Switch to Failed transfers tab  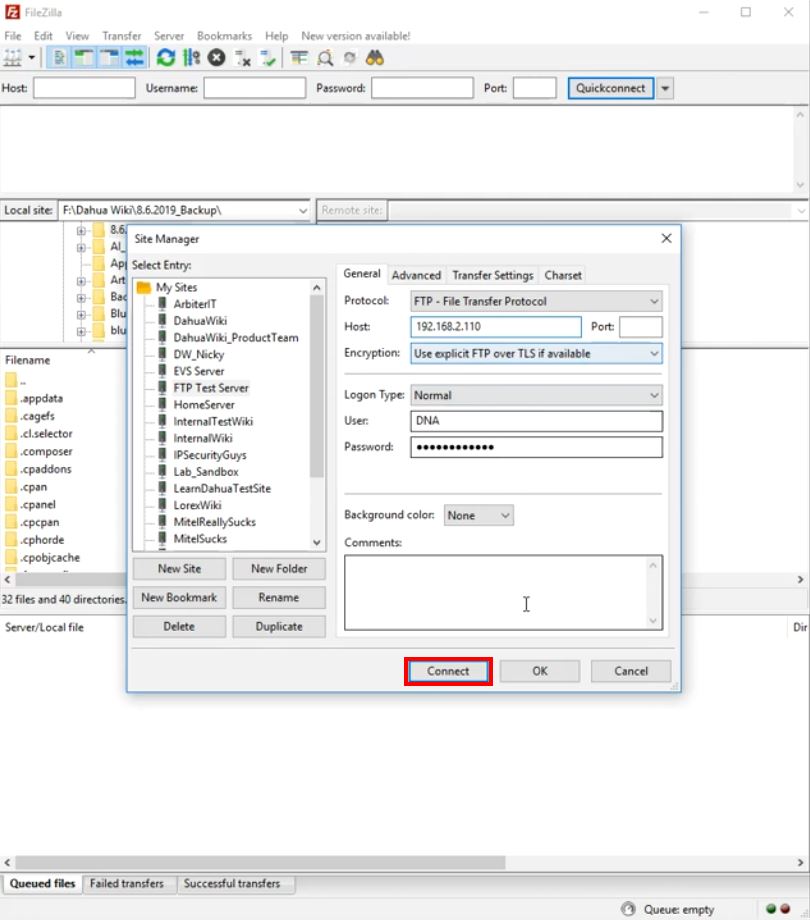click(127, 884)
